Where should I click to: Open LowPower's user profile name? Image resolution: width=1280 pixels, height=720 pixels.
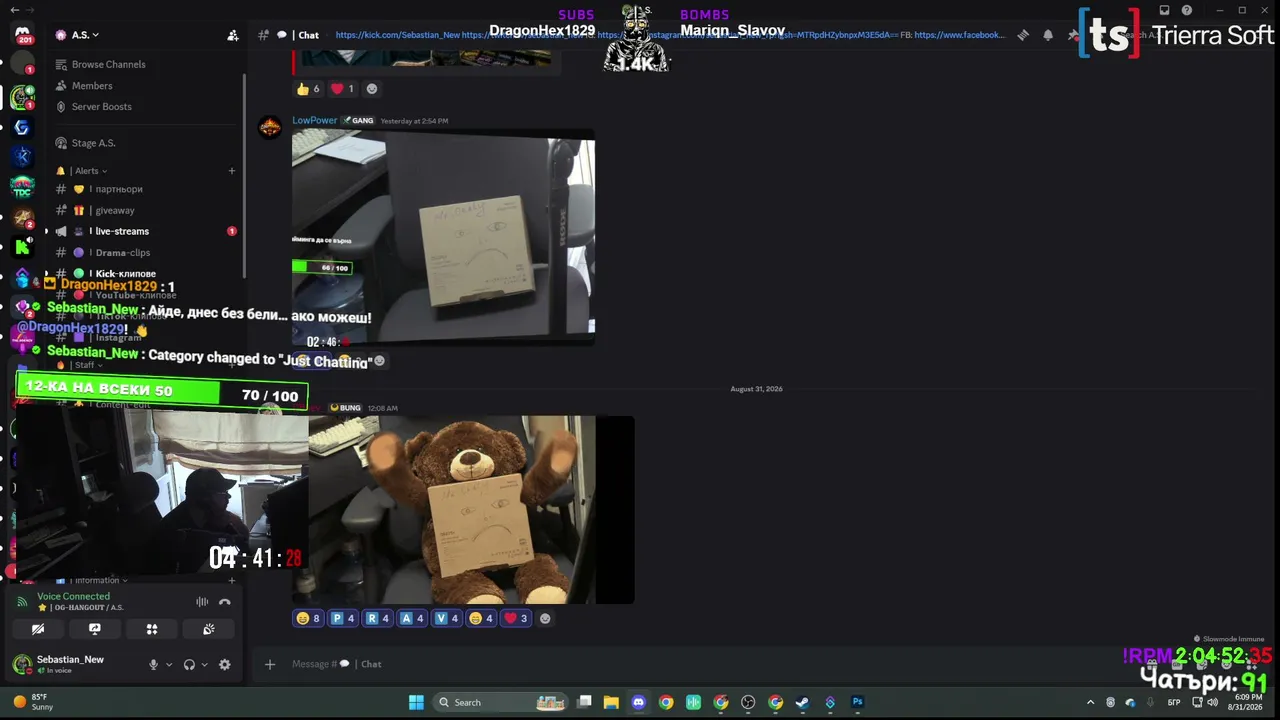click(315, 121)
